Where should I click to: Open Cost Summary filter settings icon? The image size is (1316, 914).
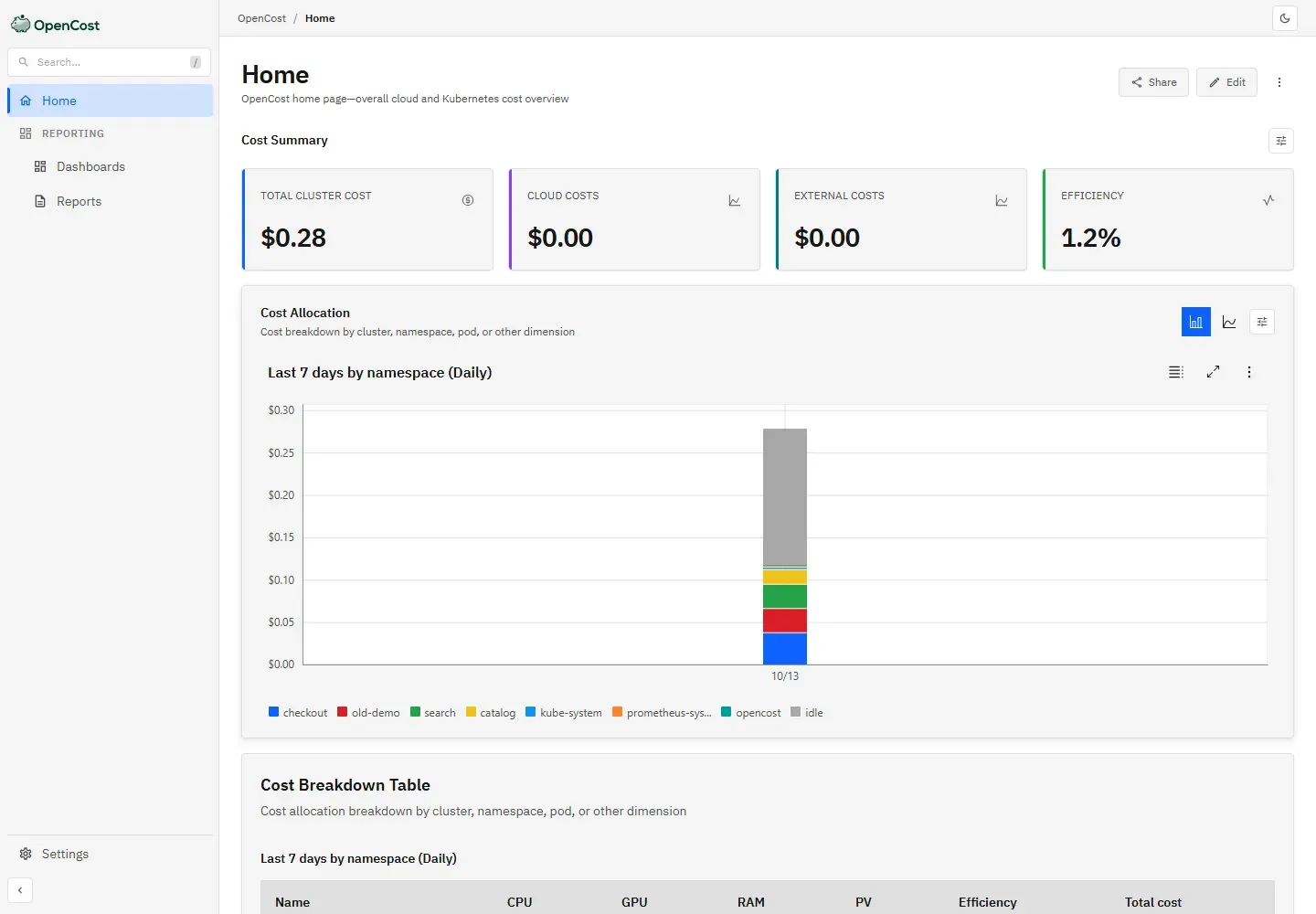1281,141
